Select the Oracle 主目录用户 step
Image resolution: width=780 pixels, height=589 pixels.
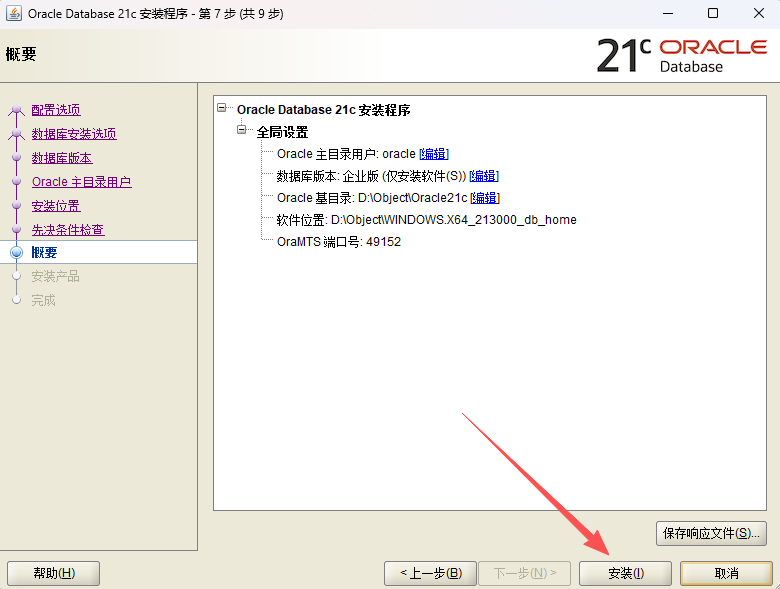(x=81, y=182)
